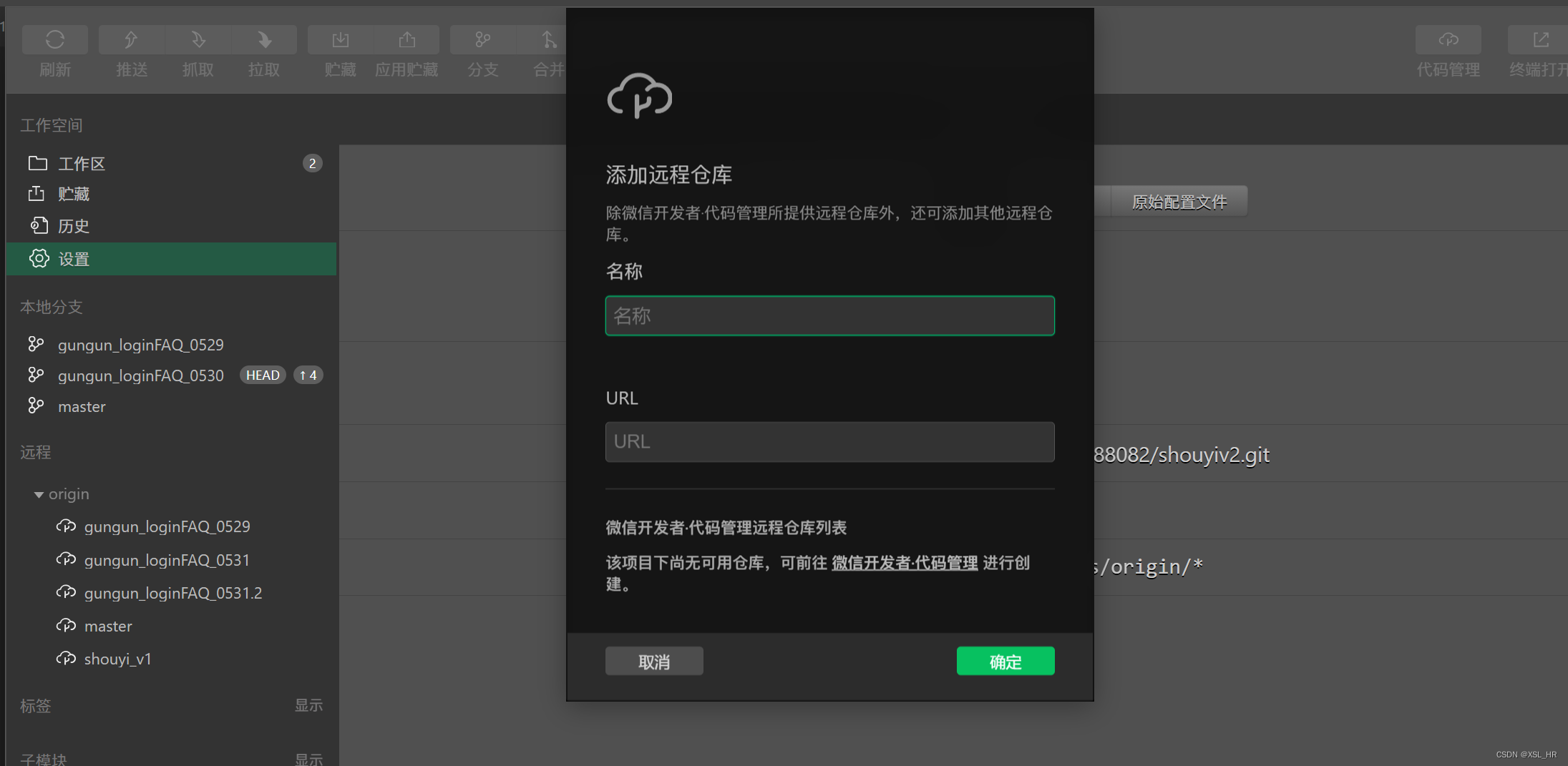This screenshot has width=1568, height=766.
Task: Click the fetch (抓取) toolbar icon
Action: point(198,39)
